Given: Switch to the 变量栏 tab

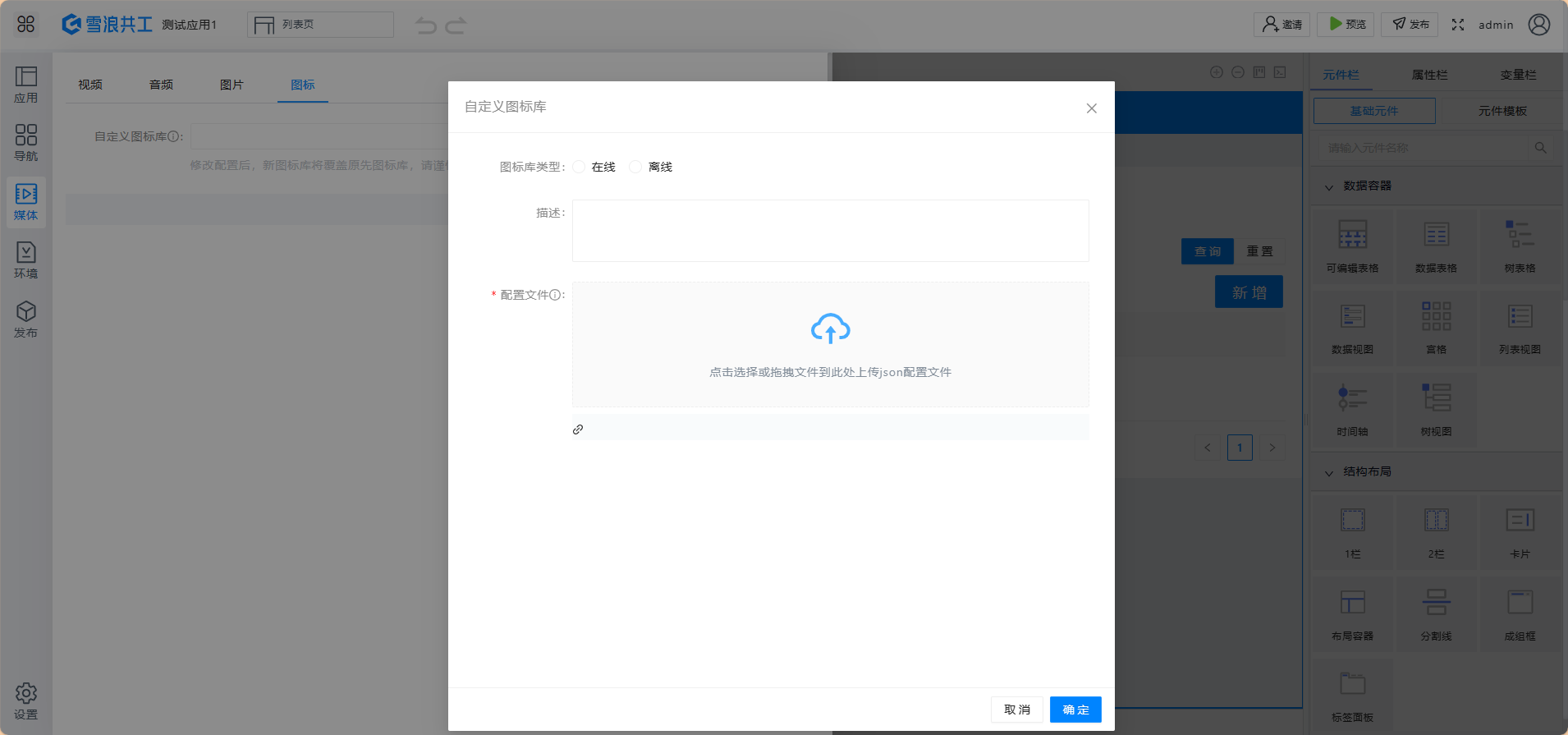Looking at the screenshot, I should tap(1518, 75).
